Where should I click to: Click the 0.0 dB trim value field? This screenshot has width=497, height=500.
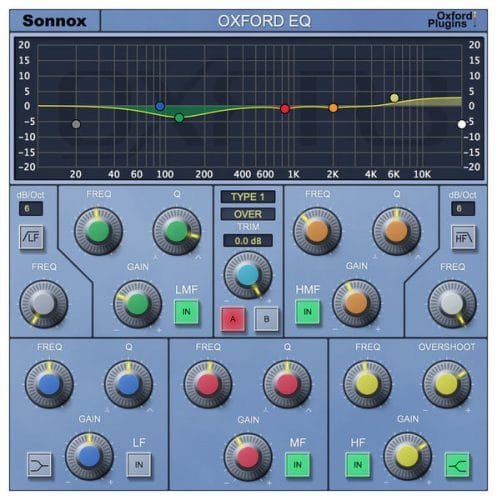[248, 241]
